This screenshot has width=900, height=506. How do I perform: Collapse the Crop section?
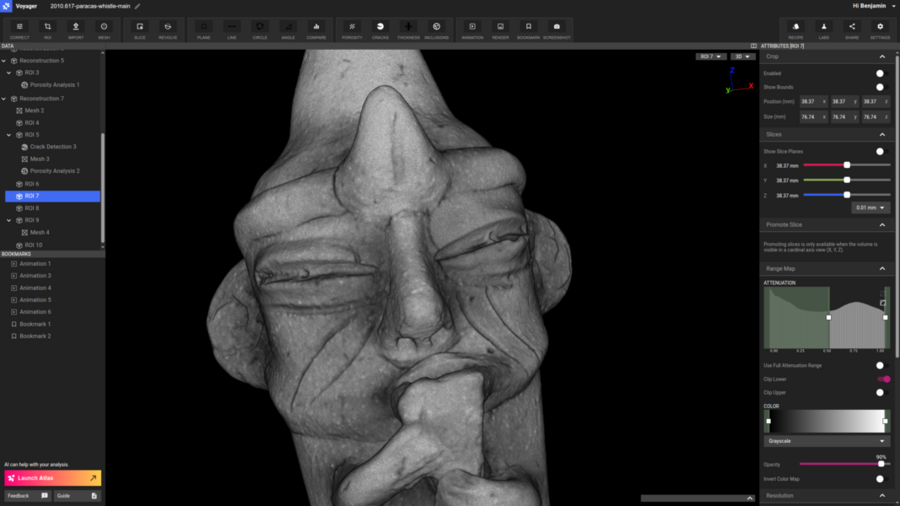coord(882,57)
